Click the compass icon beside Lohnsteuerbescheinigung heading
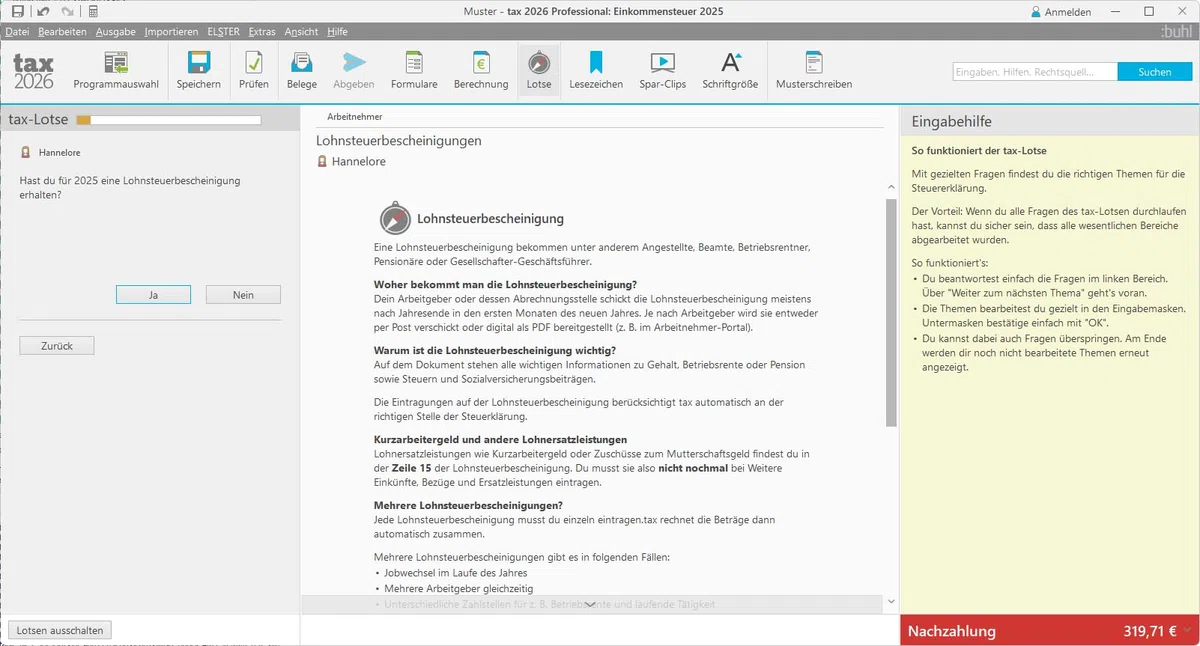Screen dimensions: 1200x646 tap(395, 219)
